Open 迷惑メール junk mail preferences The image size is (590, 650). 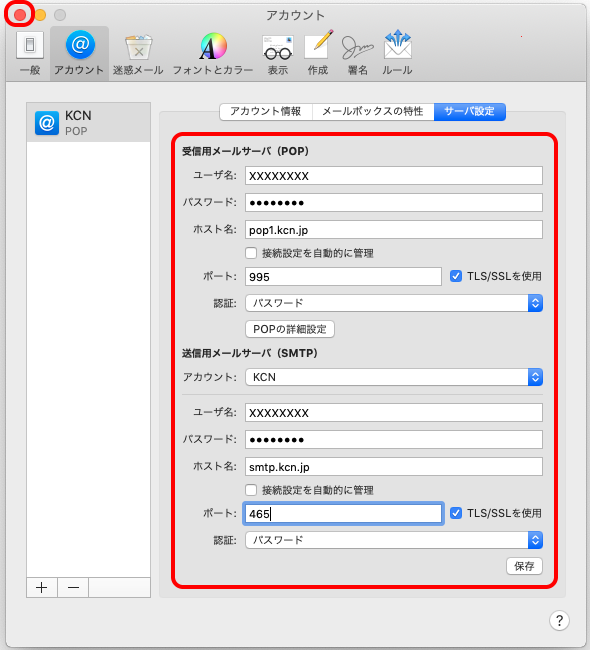(x=138, y=53)
